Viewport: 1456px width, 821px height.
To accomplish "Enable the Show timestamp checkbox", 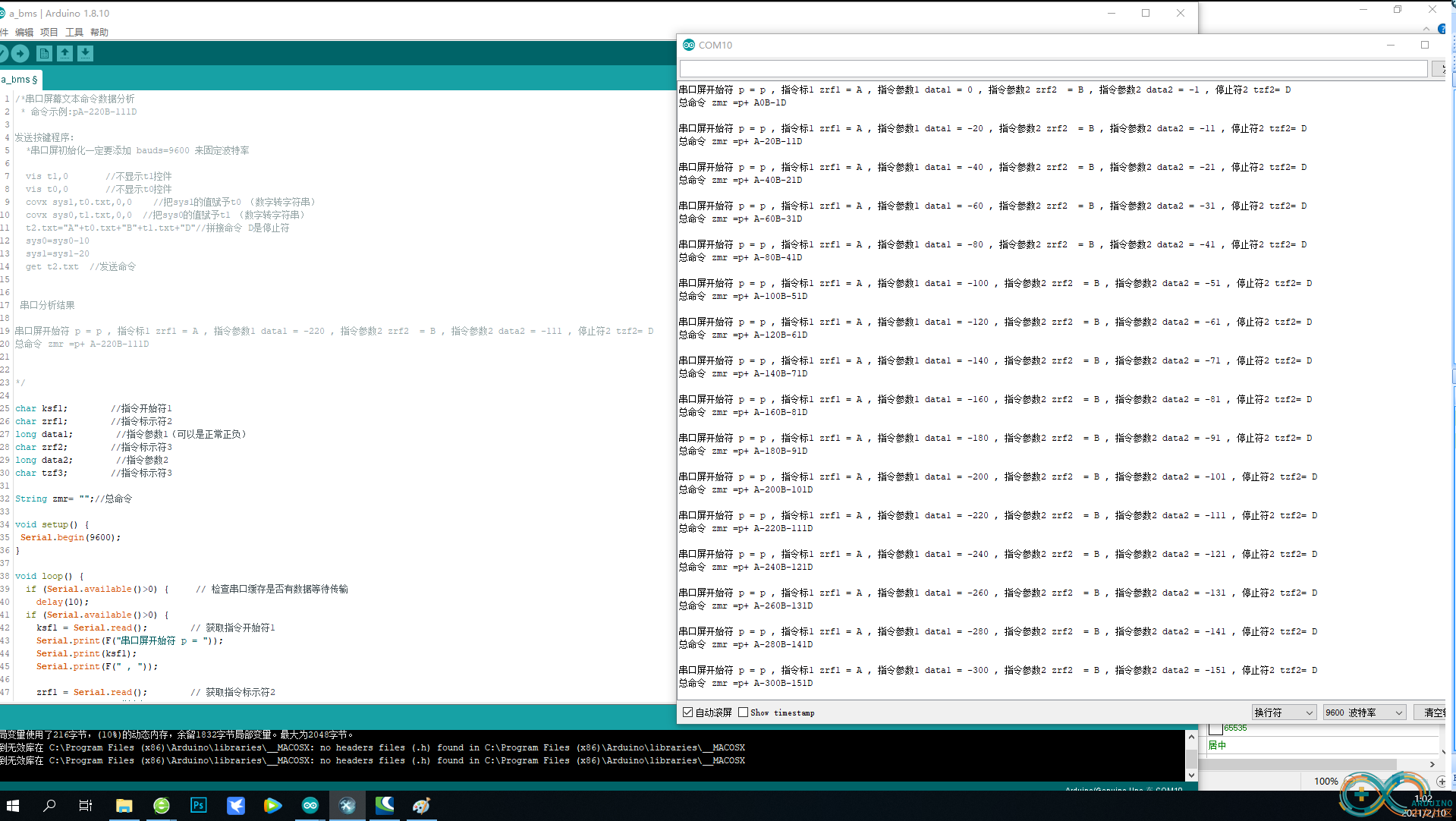I will [x=744, y=712].
